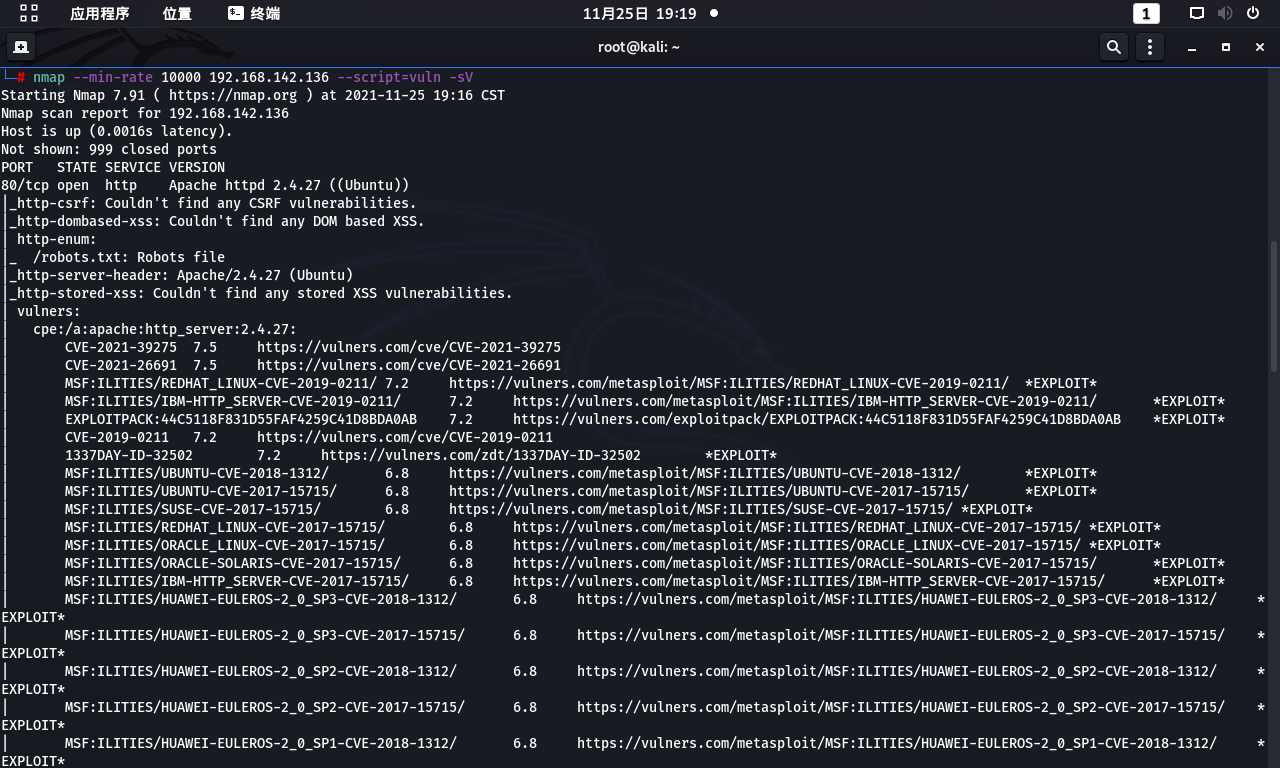Image resolution: width=1280 pixels, height=768 pixels.
Task: Click the display status icon in top bar
Action: tap(1196, 13)
